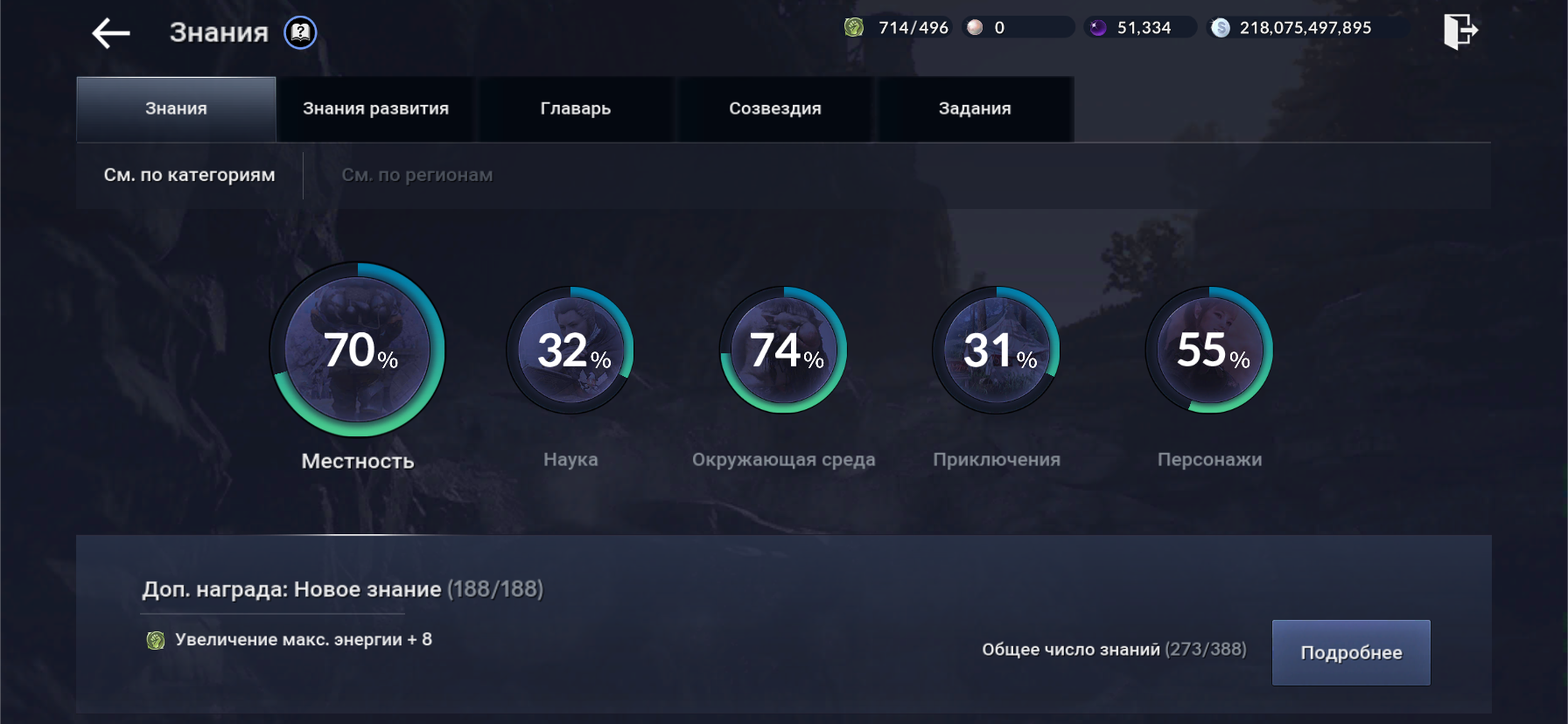
Task: Click the energy icon beside reward text
Action: point(156,640)
